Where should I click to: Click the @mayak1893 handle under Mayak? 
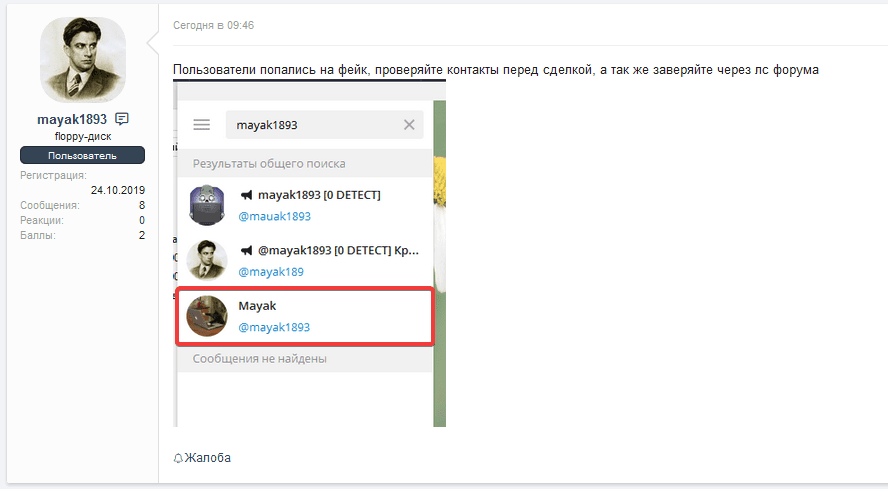274,328
